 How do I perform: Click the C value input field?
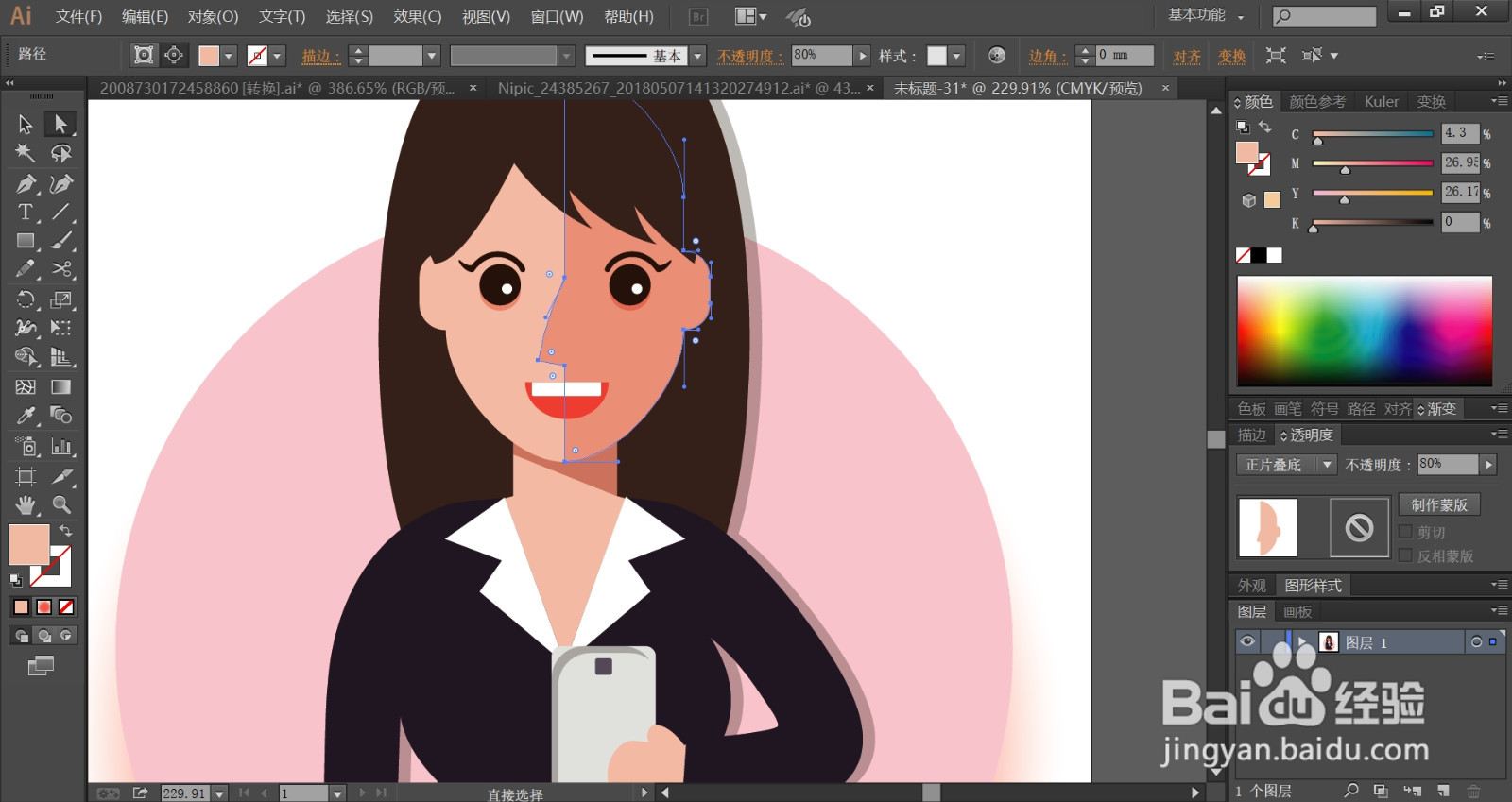pos(1460,133)
